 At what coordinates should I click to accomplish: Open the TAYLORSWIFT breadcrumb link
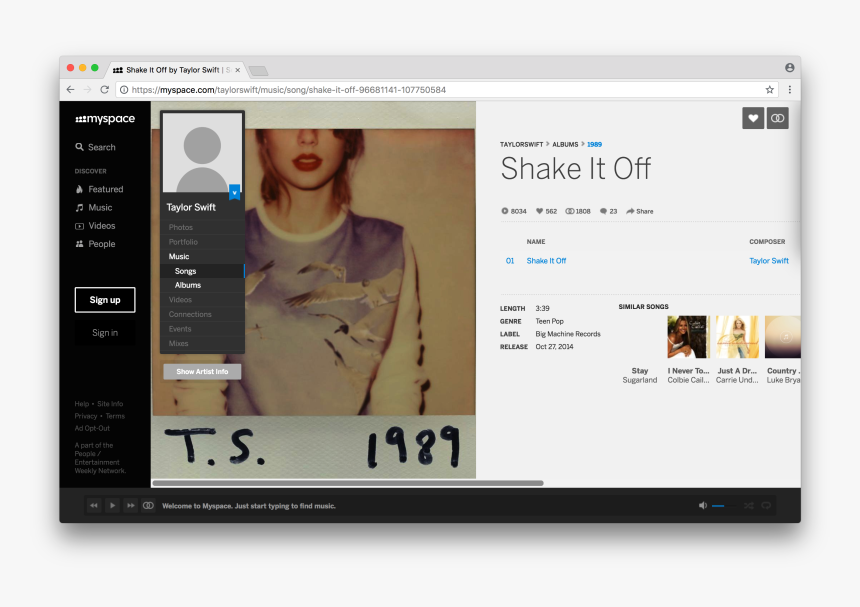(521, 144)
